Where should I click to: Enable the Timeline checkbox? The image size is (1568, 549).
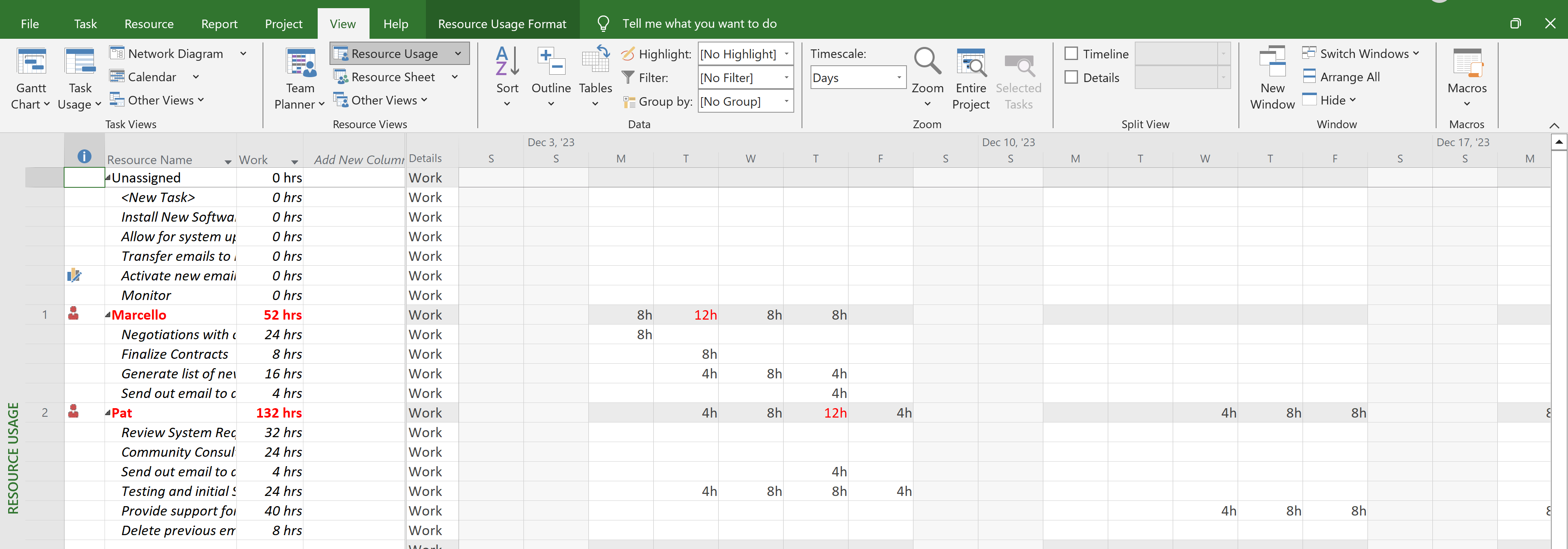click(x=1071, y=53)
